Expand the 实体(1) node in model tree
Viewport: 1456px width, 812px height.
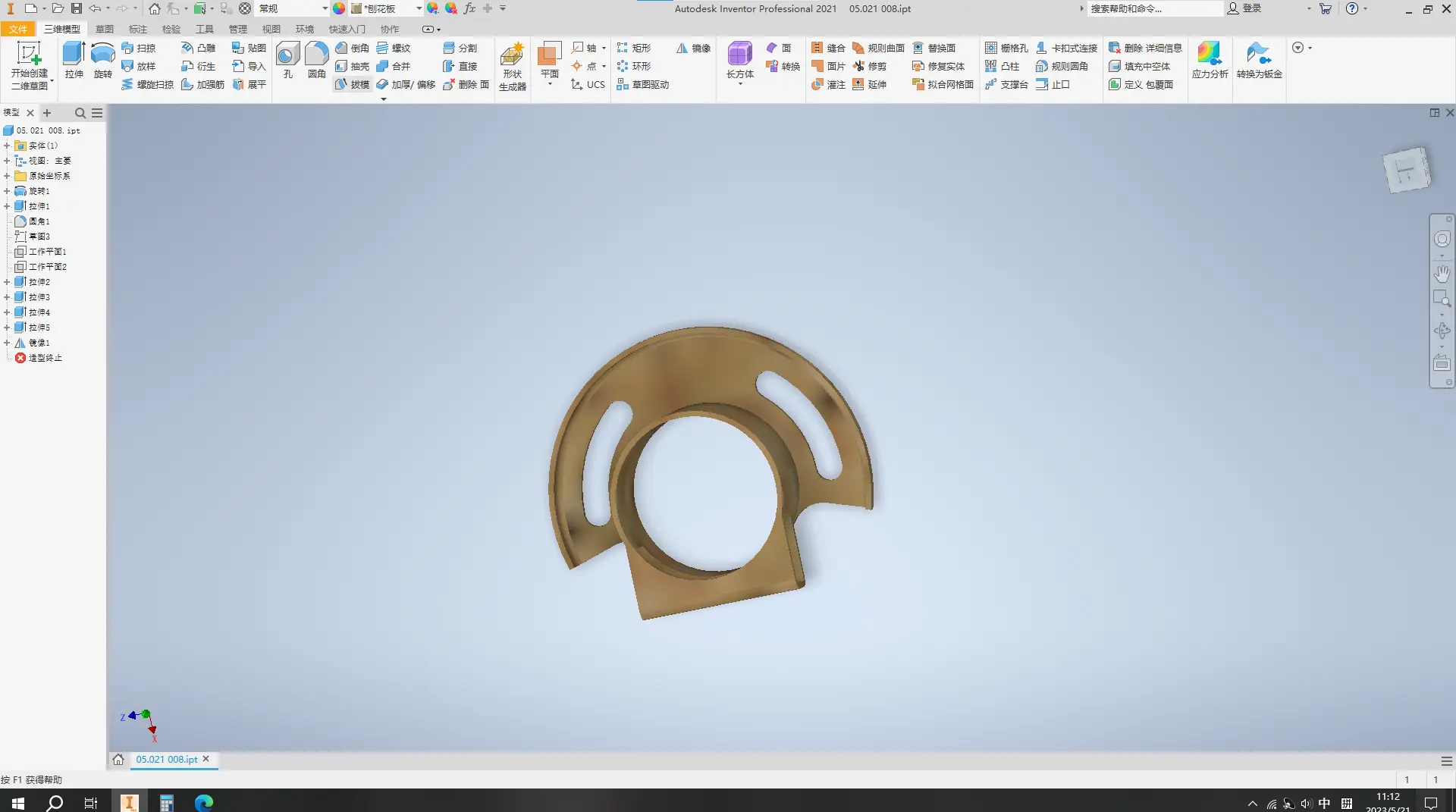click(7, 146)
